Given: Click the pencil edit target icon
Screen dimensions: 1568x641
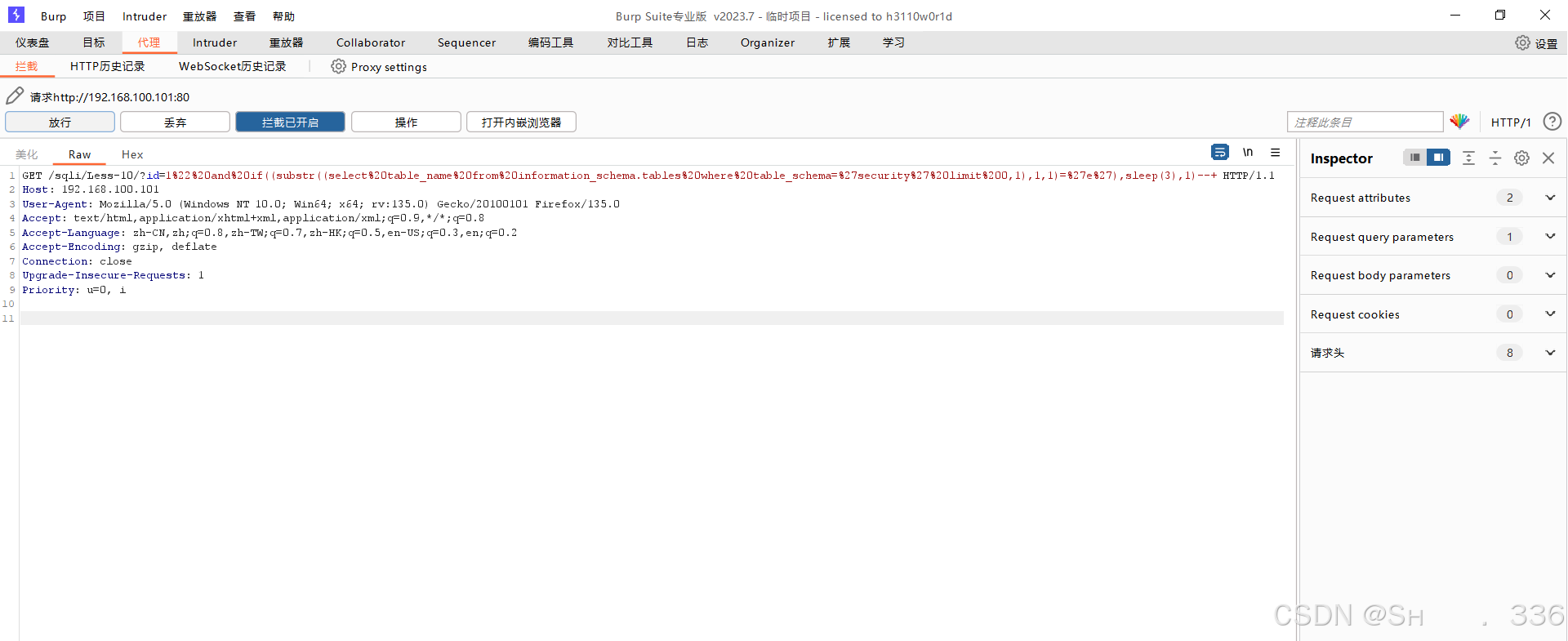Looking at the screenshot, I should point(15,96).
